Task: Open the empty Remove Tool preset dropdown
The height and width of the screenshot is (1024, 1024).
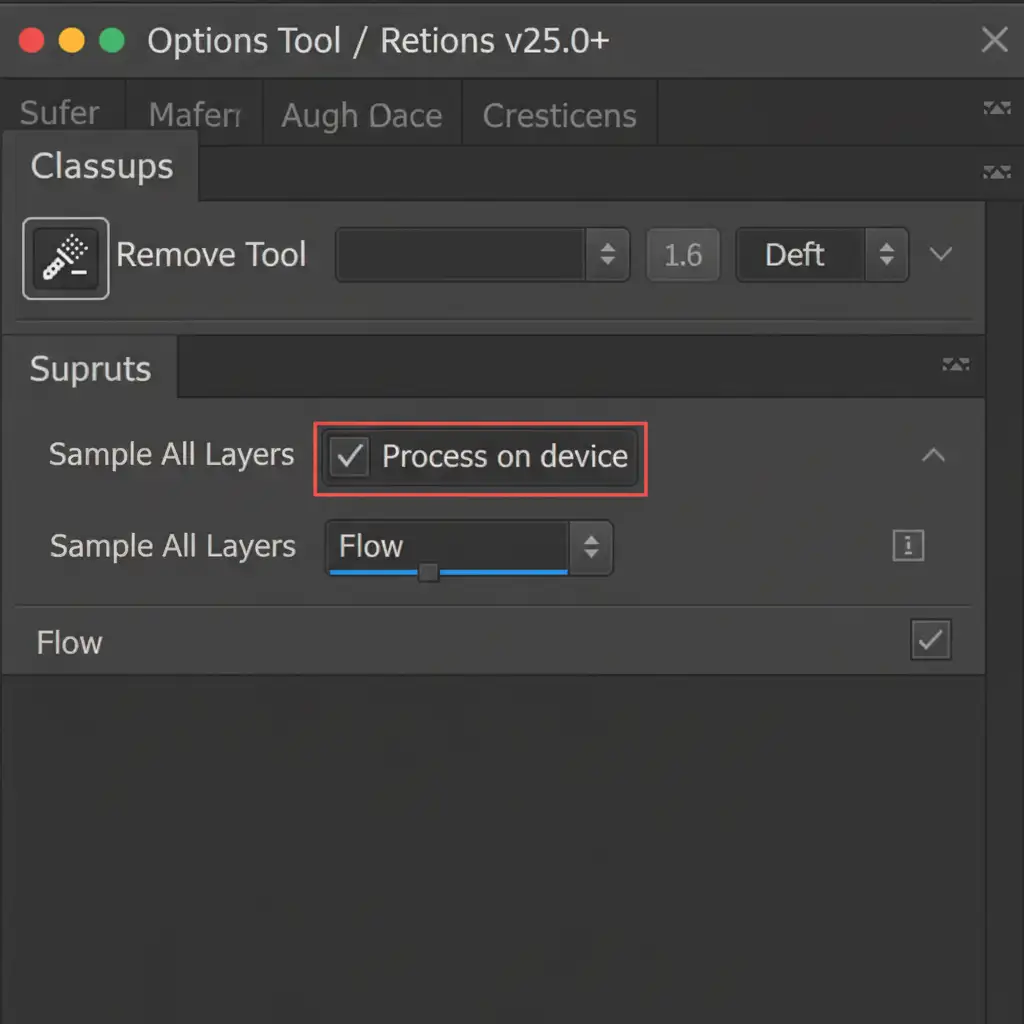Action: point(482,255)
